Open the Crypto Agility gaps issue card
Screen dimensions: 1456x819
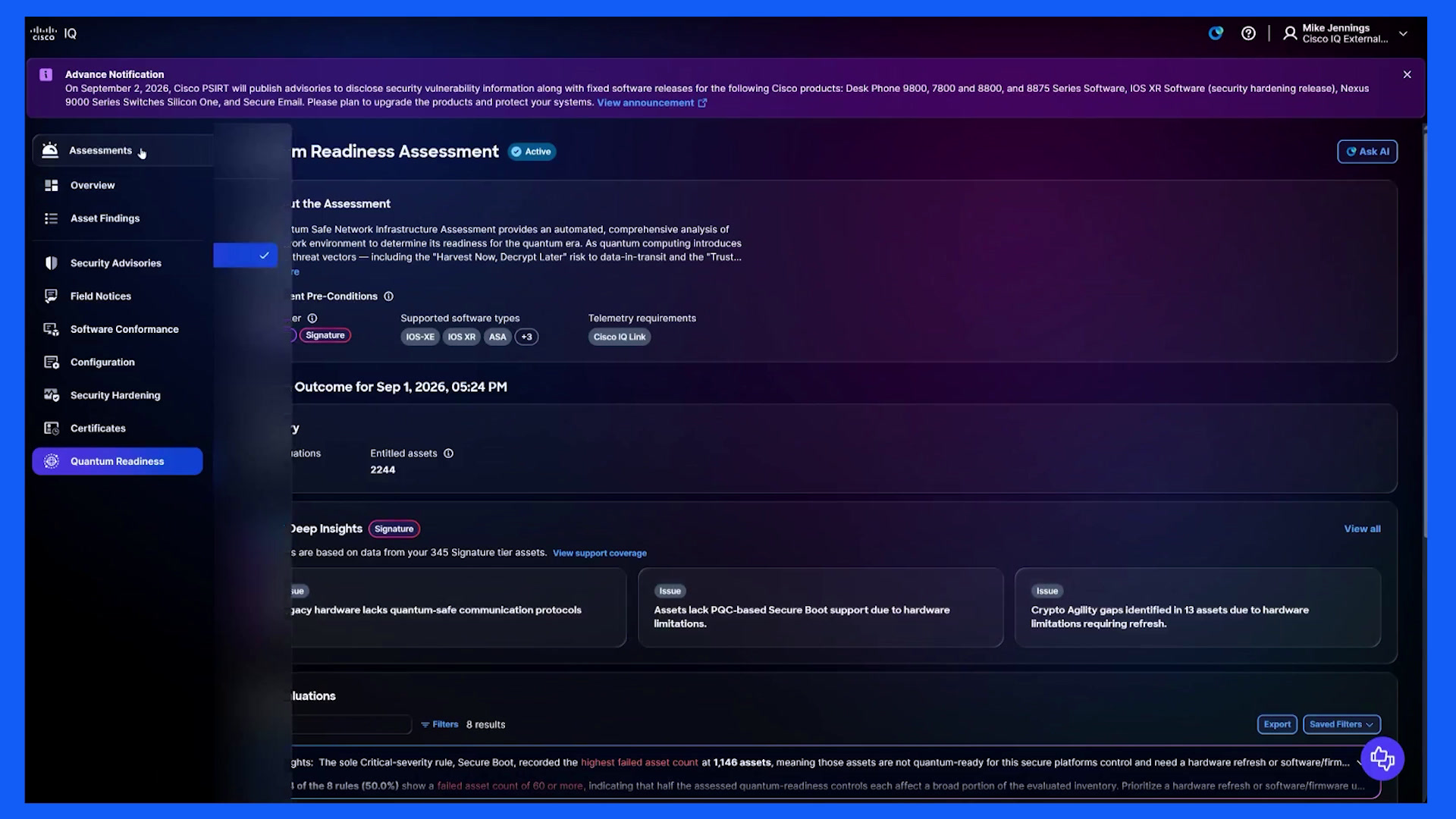click(x=1197, y=607)
